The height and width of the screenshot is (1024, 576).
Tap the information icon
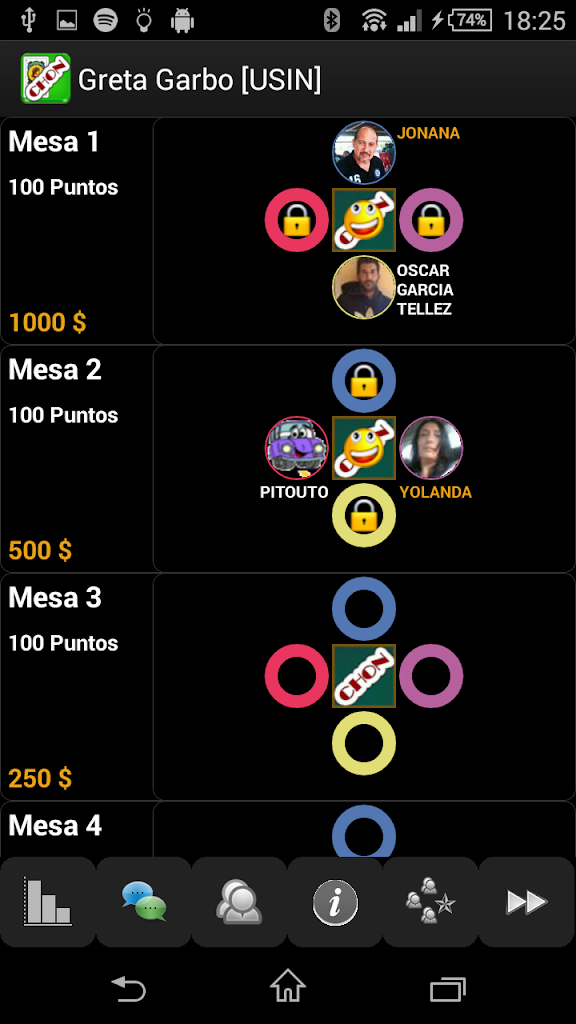pos(335,901)
